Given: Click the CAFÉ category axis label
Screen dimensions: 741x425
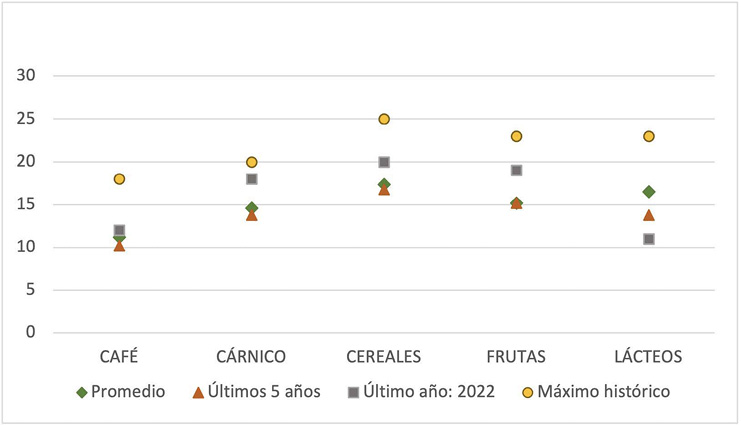Looking at the screenshot, I should point(119,355).
